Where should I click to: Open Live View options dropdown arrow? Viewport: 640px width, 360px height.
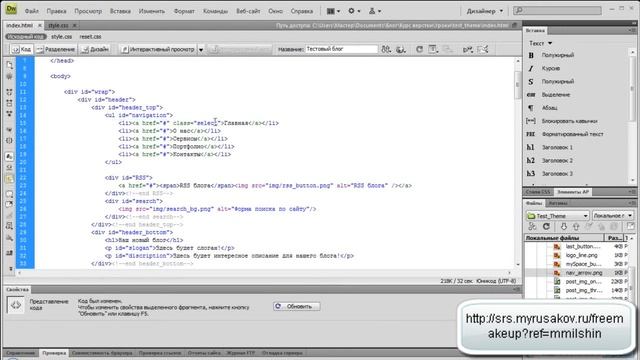coord(201,50)
